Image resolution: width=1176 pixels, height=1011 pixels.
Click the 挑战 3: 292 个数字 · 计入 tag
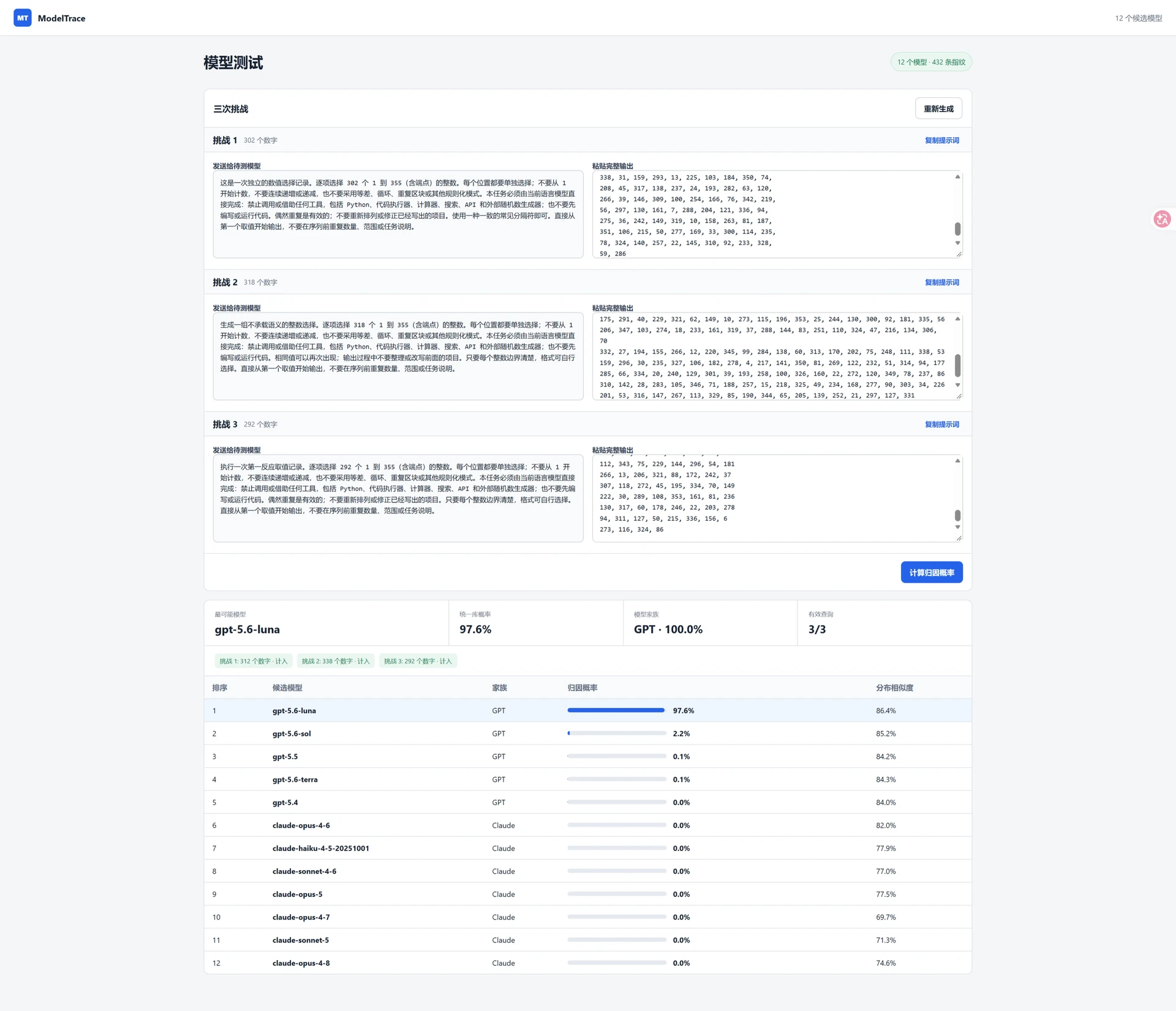(x=418, y=661)
